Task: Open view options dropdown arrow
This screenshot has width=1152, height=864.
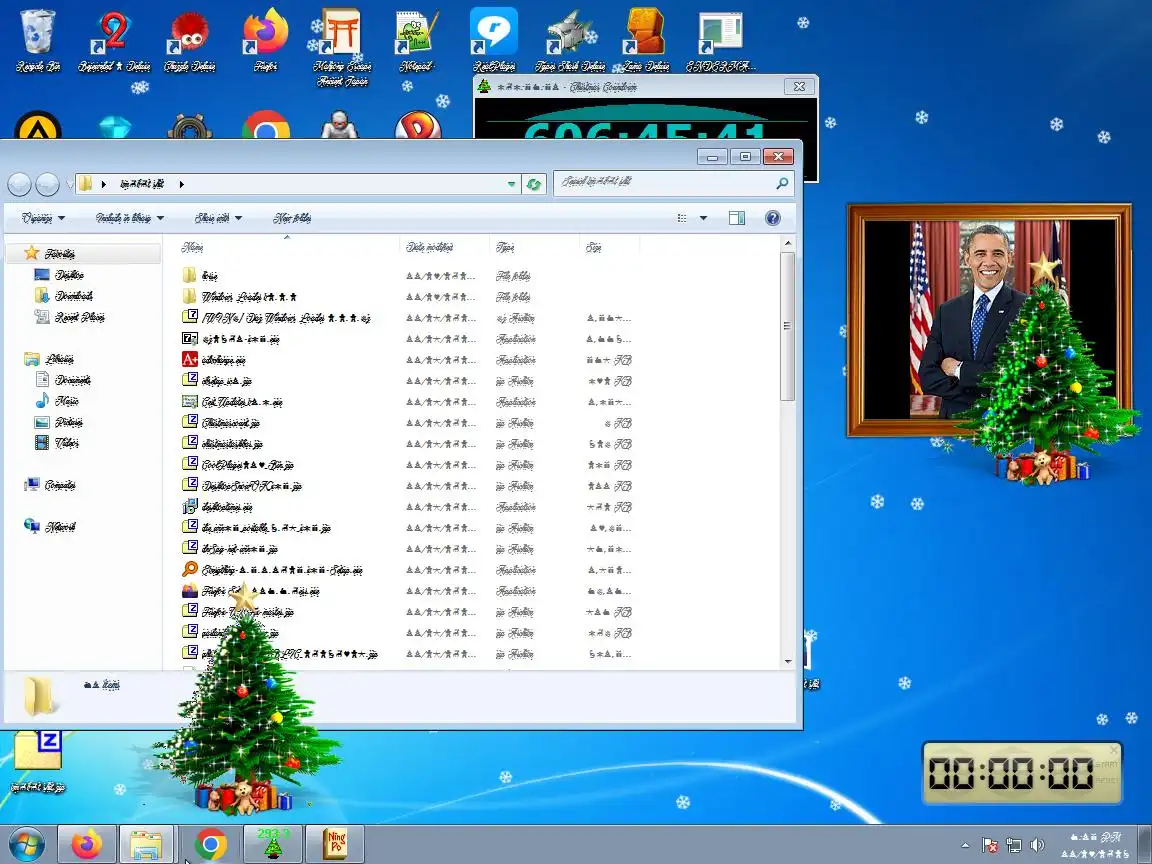Action: click(703, 218)
